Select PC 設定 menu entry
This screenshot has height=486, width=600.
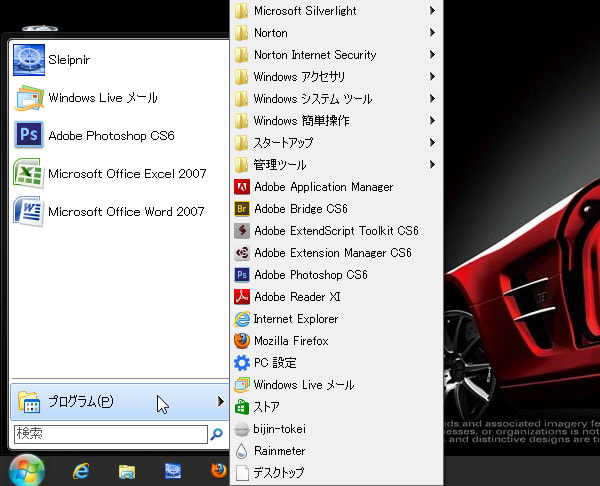click(x=275, y=363)
